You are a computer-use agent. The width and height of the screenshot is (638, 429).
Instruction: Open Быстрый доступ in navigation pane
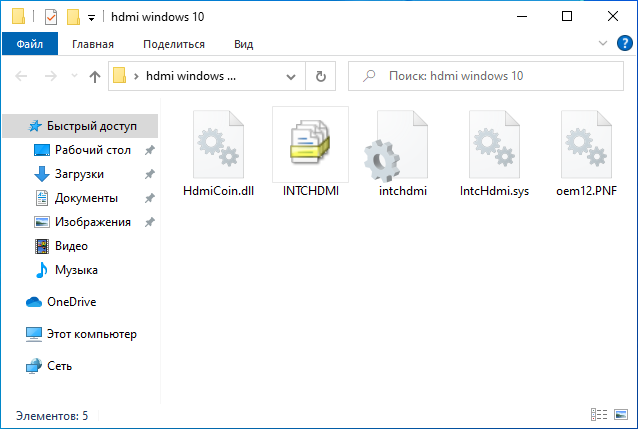pyautogui.click(x=80, y=126)
